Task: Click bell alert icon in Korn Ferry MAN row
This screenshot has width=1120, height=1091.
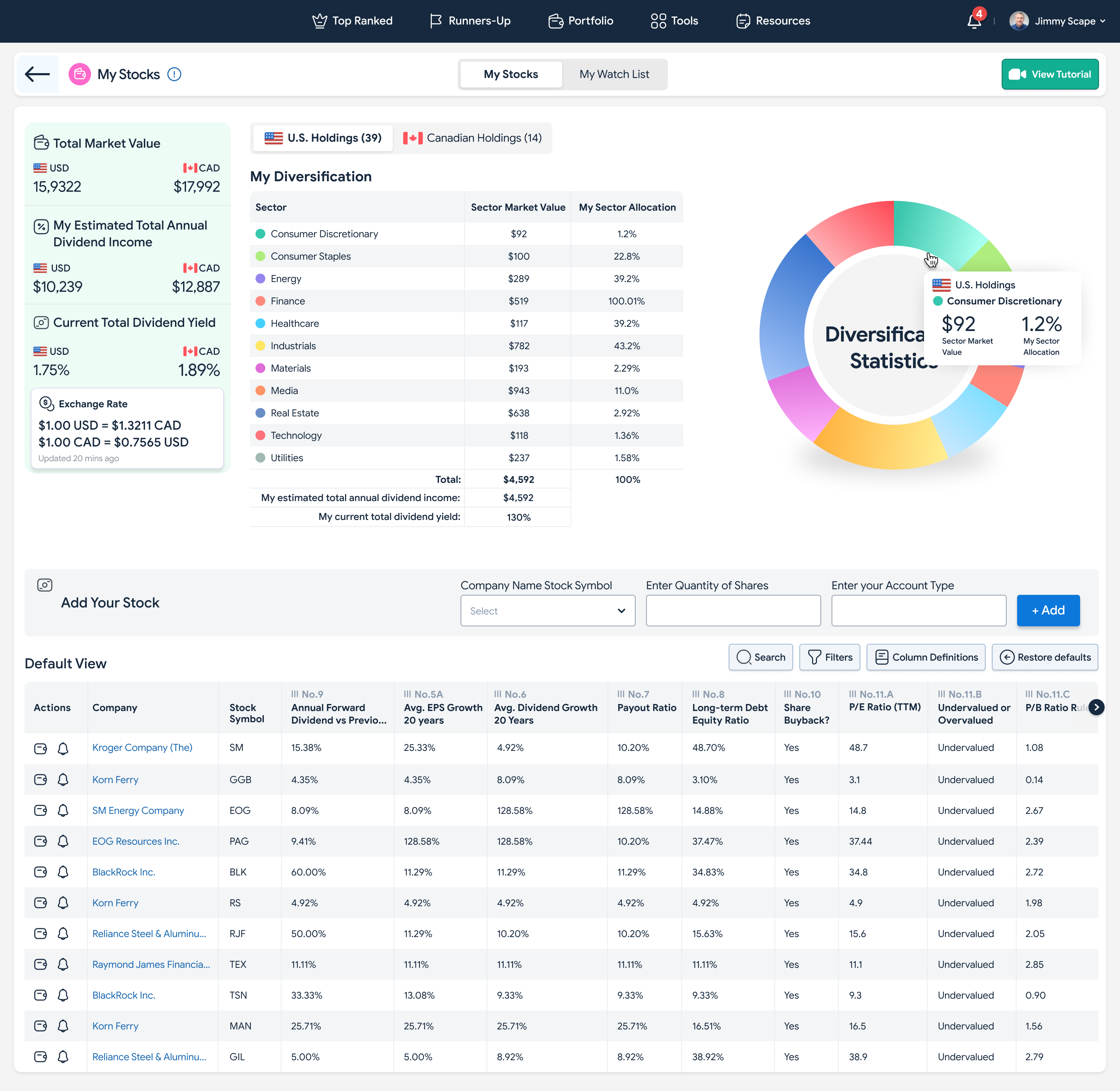Action: 63,1026
